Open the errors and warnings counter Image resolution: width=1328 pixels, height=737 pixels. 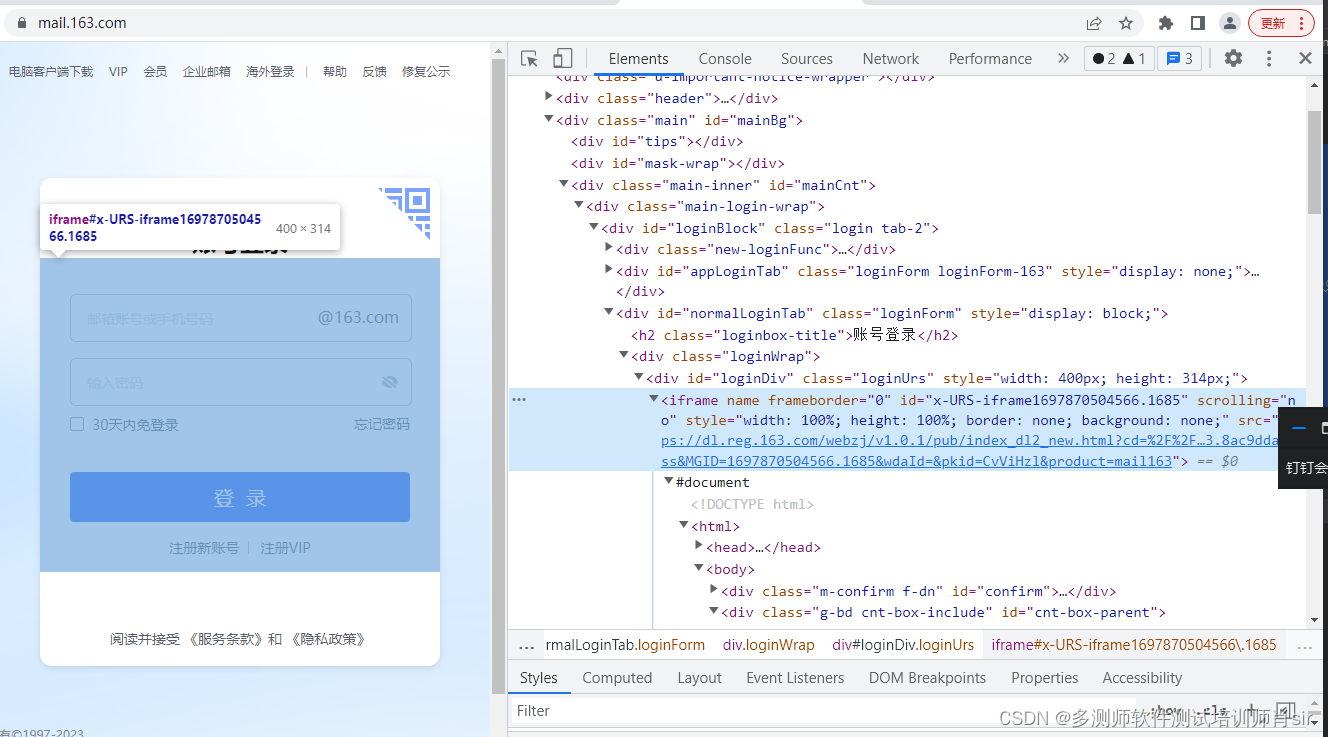coord(1119,59)
